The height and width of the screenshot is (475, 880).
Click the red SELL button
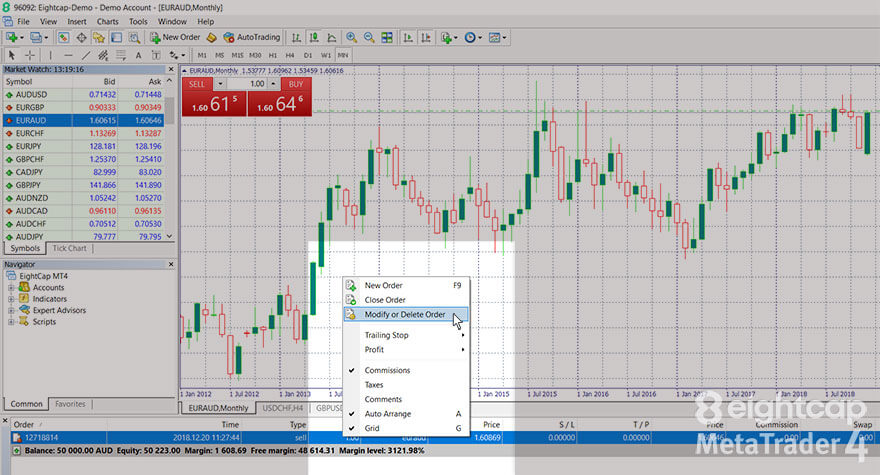click(x=197, y=84)
